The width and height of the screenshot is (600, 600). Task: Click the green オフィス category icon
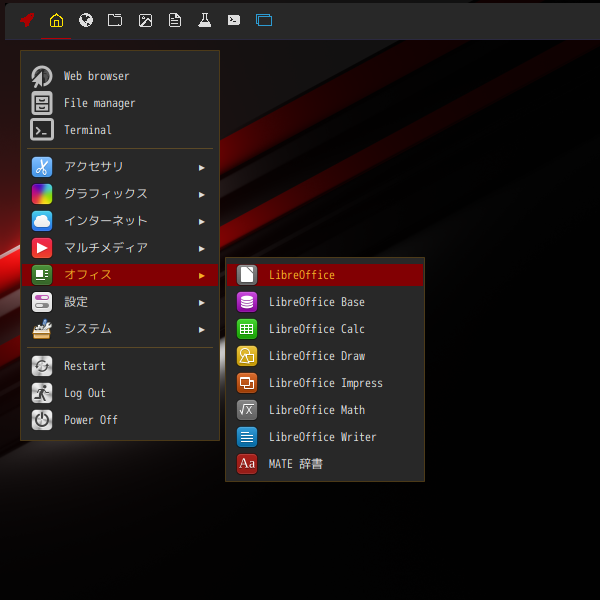42,275
